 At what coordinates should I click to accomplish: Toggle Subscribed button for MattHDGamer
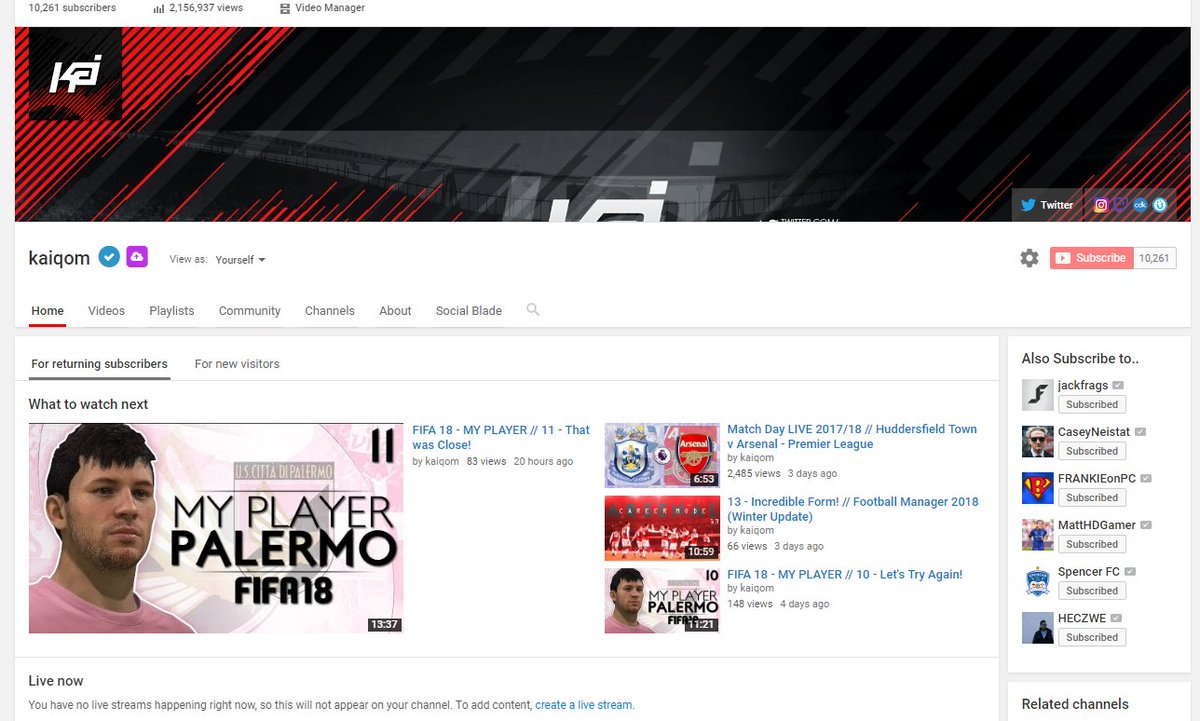[1092, 544]
